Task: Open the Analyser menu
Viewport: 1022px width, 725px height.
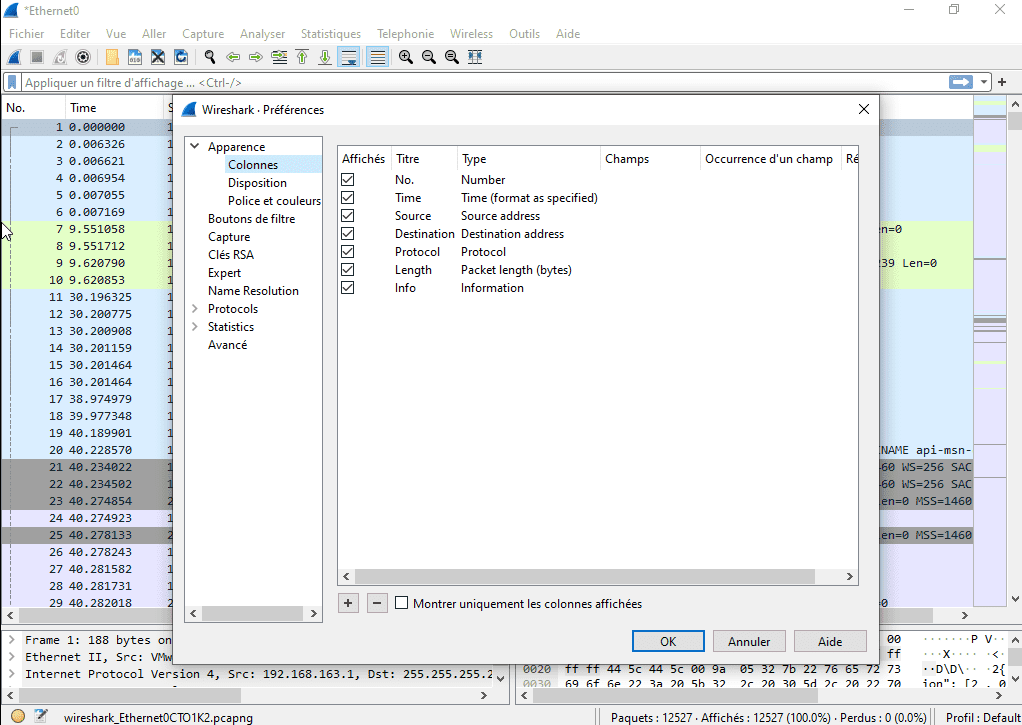Action: tap(262, 34)
